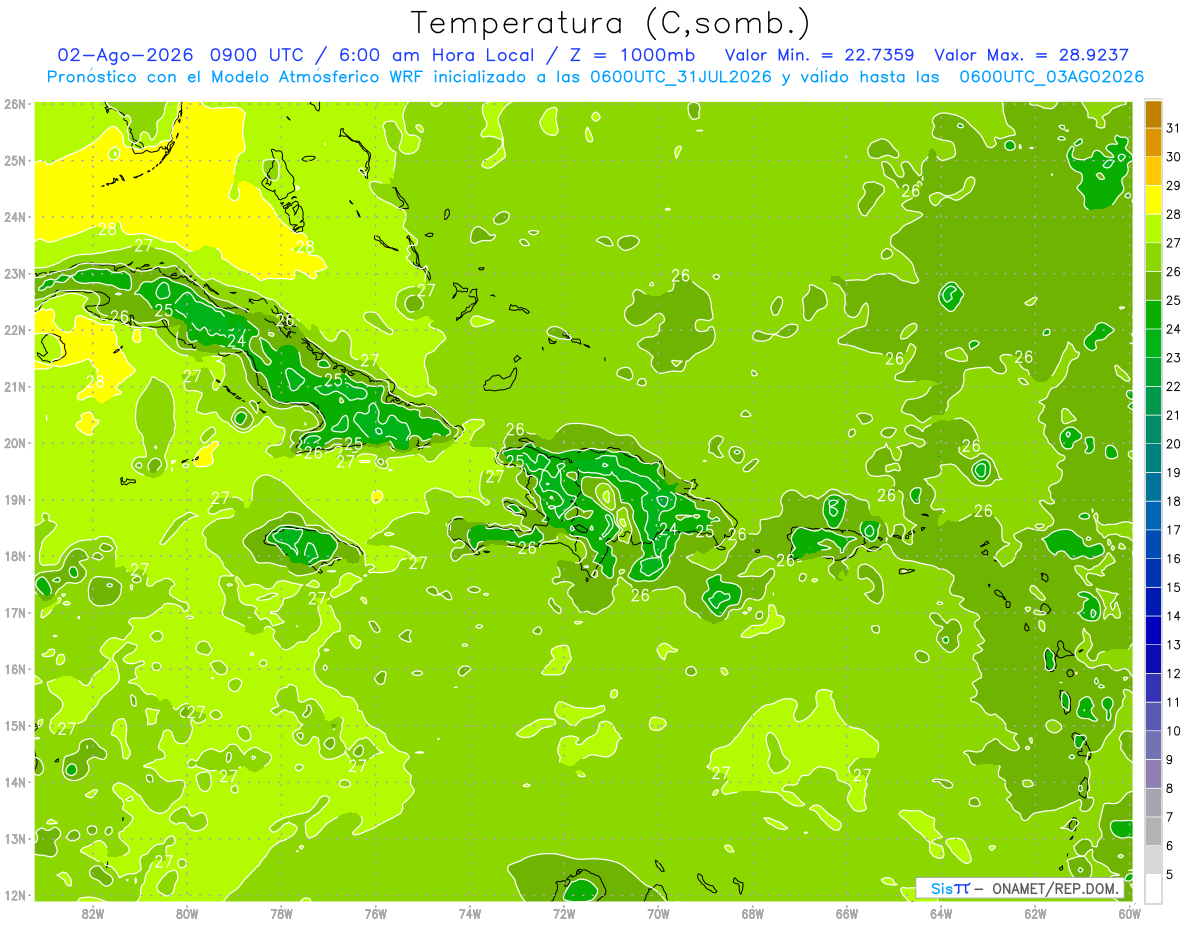1200x927 pixels.
Task: Click the '78W' longitude axis label
Action: 281,913
